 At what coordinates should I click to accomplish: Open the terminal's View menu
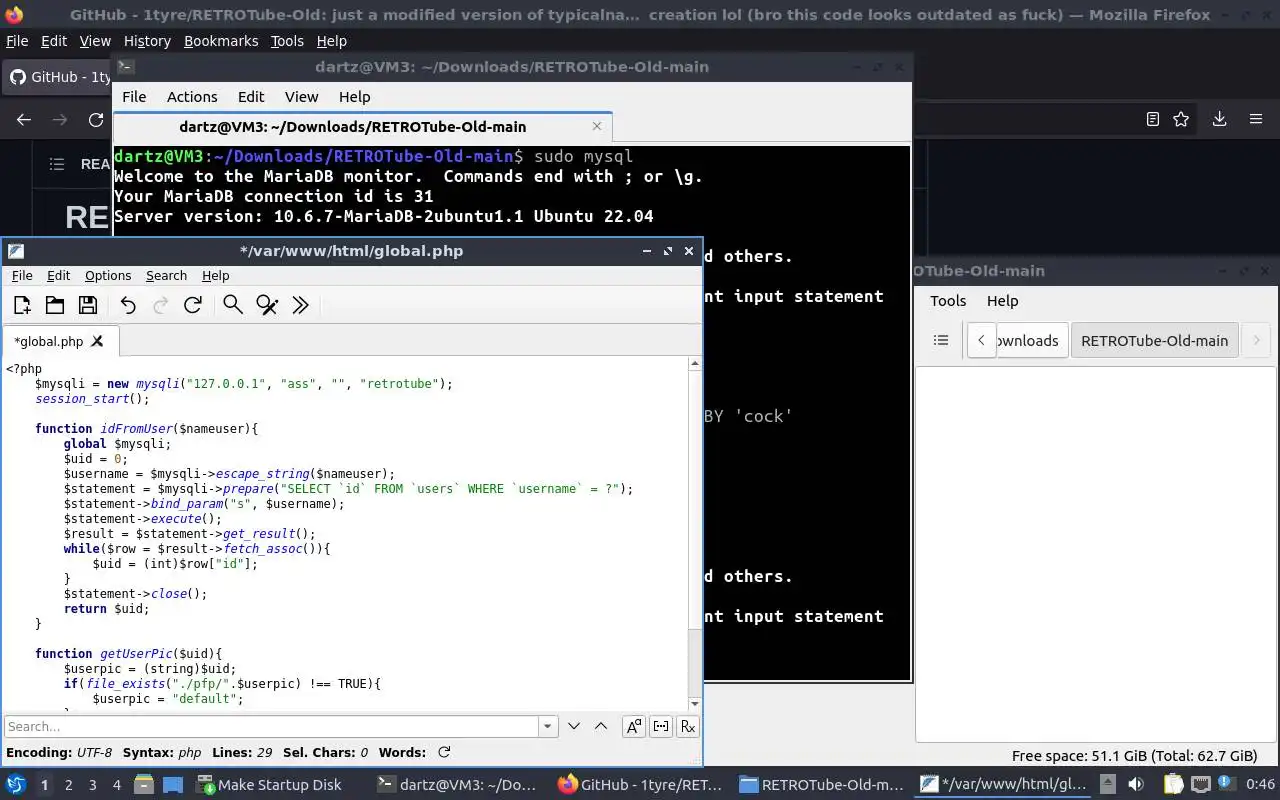(301, 97)
